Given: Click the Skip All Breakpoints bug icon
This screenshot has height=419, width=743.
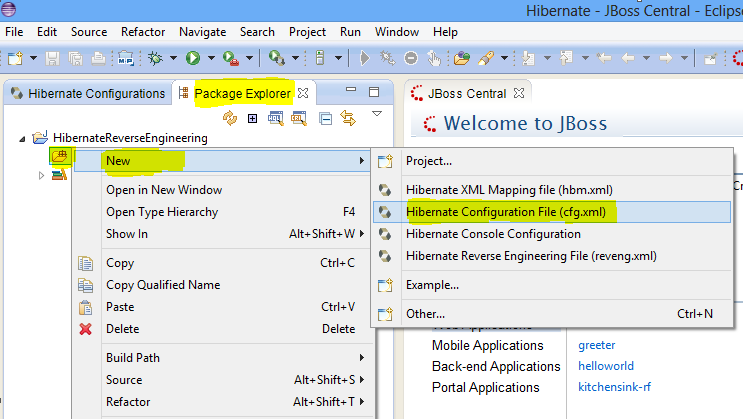Looking at the screenshot, I should pyautogui.click(x=387, y=58).
